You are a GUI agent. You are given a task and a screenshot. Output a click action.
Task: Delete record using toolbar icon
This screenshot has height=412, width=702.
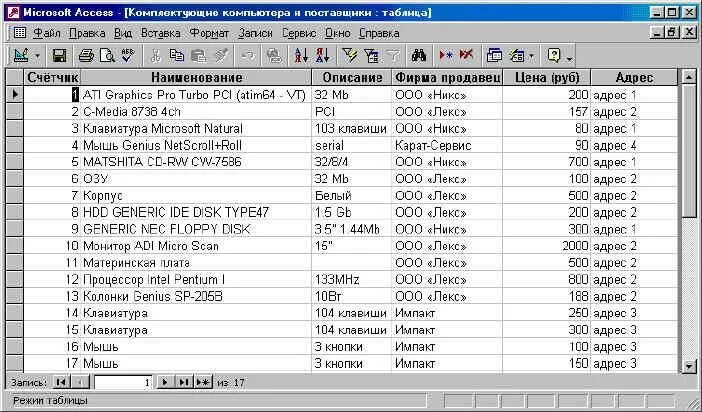(x=467, y=56)
